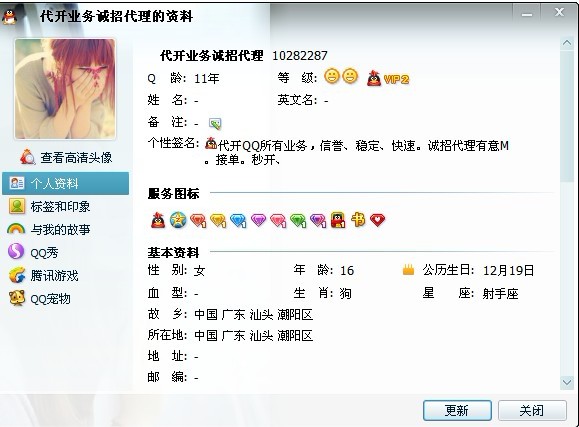579x427 pixels.
Task: Open 与我的故事 section
Action: coord(49,229)
